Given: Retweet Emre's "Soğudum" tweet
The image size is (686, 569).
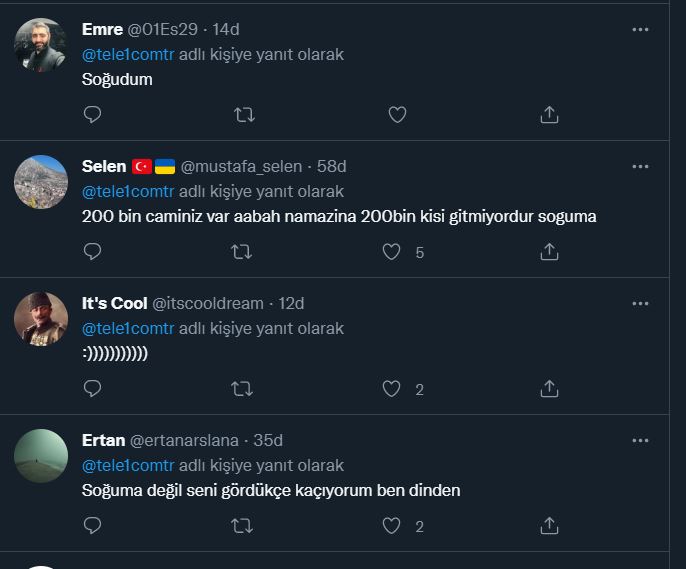Looking at the screenshot, I should tap(244, 115).
